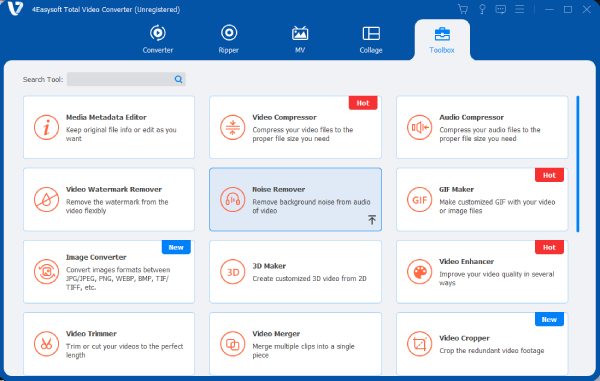Click the vertical scrollbar on the right
This screenshot has width=600, height=381.
click(x=578, y=164)
